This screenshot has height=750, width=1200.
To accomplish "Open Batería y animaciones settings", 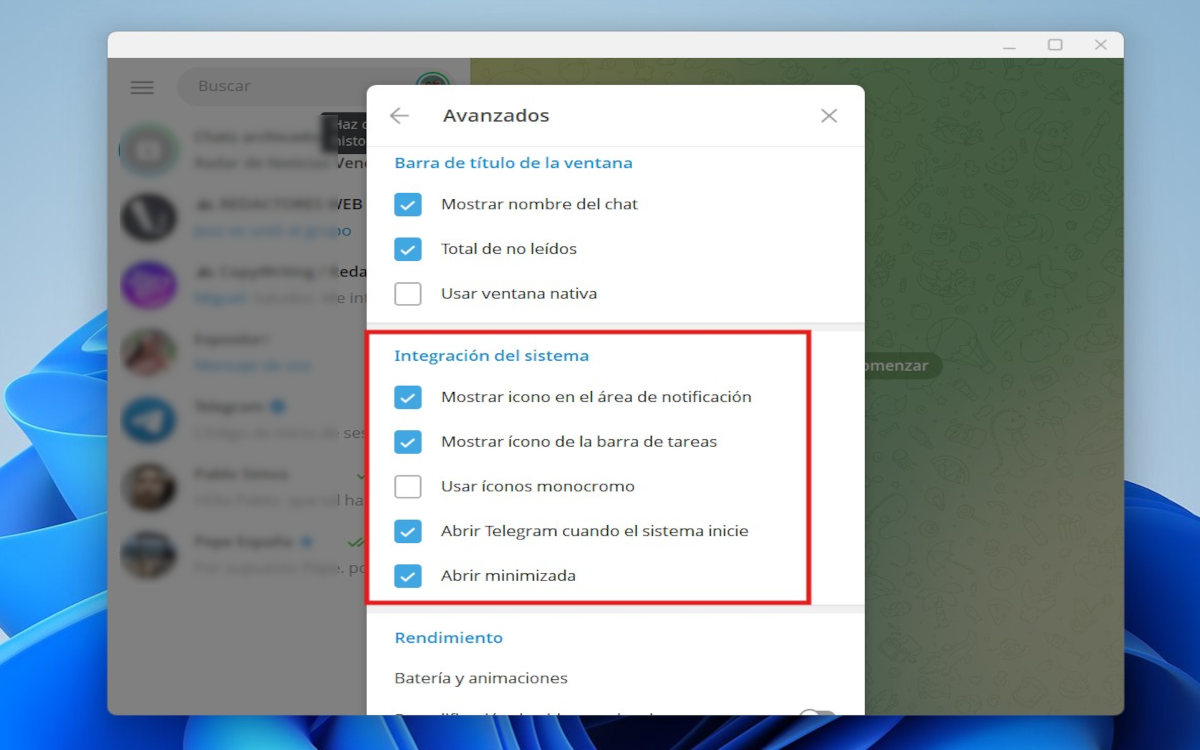I will pyautogui.click(x=481, y=677).
